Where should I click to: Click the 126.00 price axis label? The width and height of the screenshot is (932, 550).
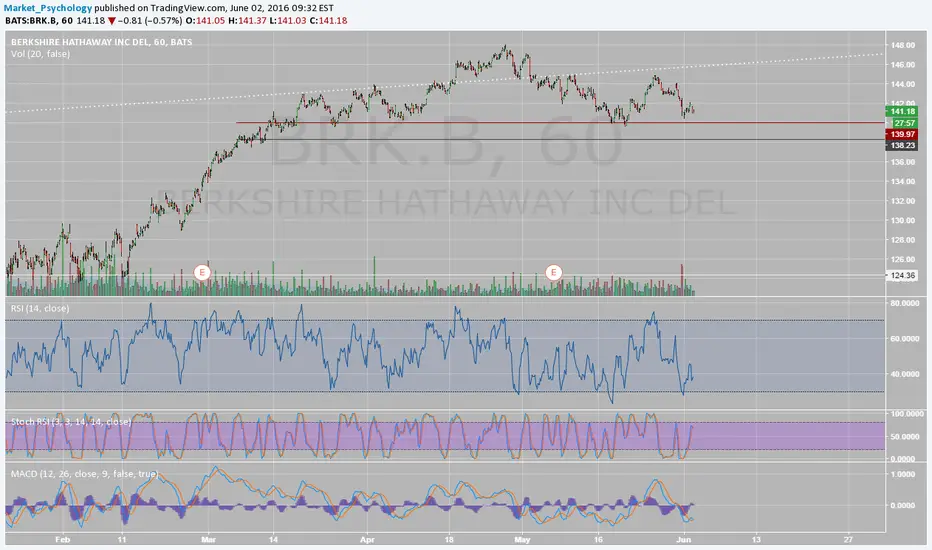pyautogui.click(x=902, y=259)
